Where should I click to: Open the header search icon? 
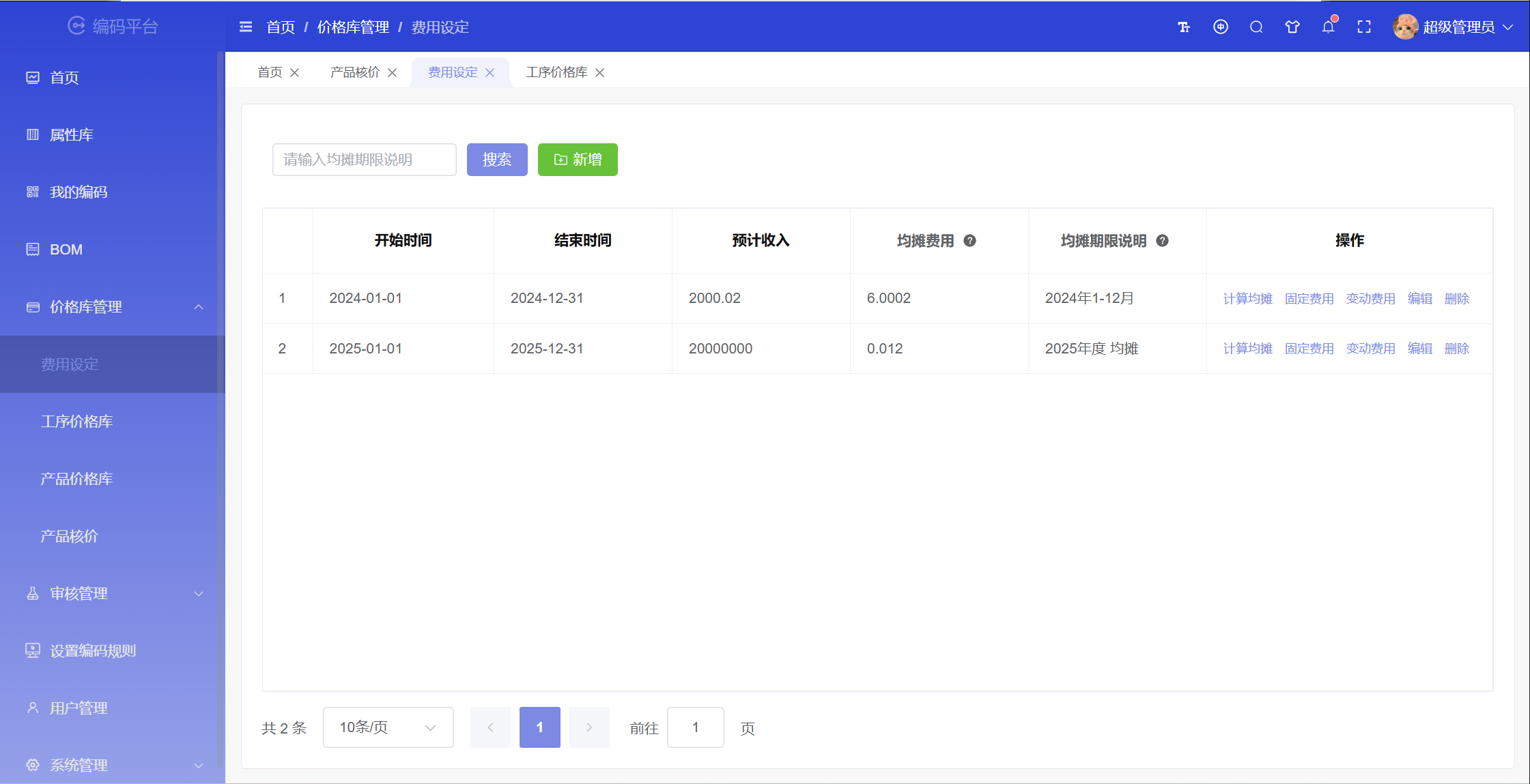click(1256, 27)
